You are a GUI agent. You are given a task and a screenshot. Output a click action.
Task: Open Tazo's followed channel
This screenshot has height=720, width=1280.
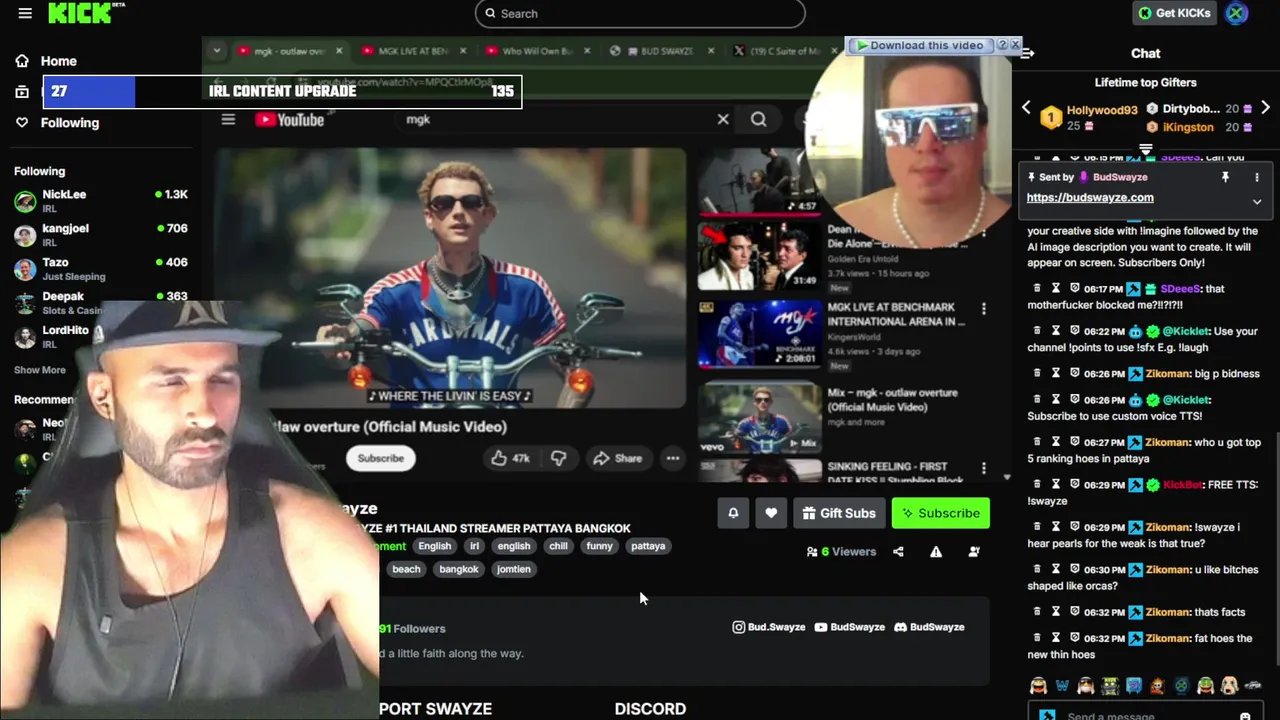(100, 269)
